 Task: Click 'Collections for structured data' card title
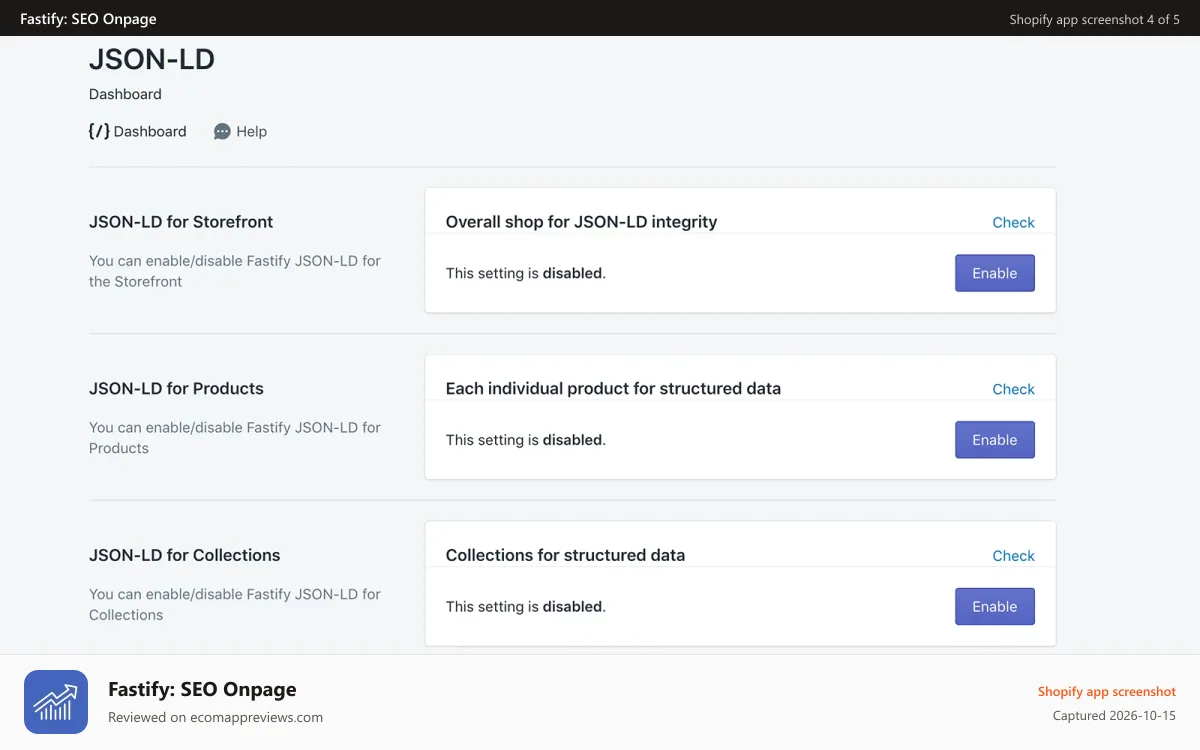[565, 555]
